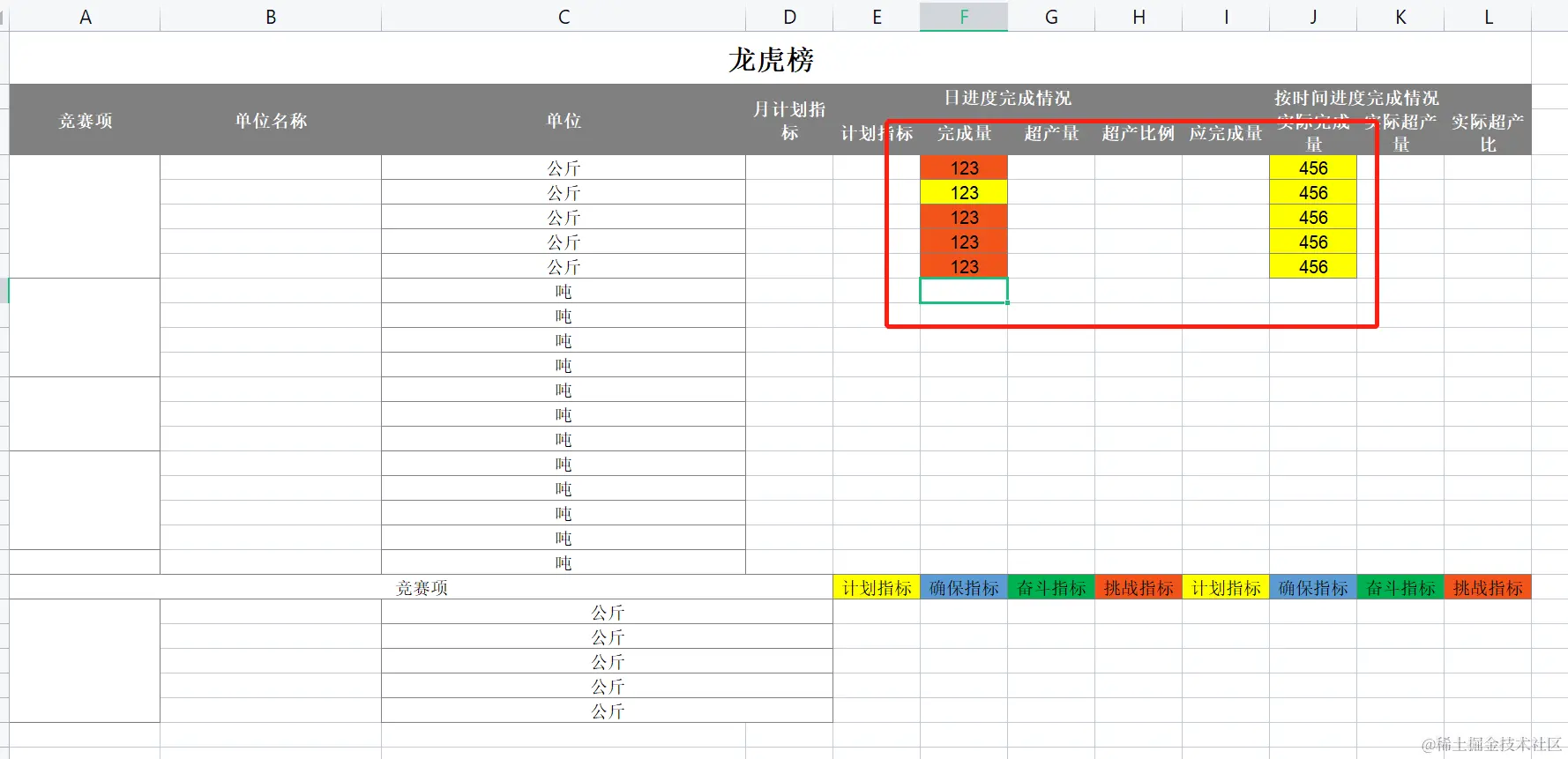Click the 日进度完成情况 merged header
This screenshot has height=759, width=1568.
pos(1007,98)
